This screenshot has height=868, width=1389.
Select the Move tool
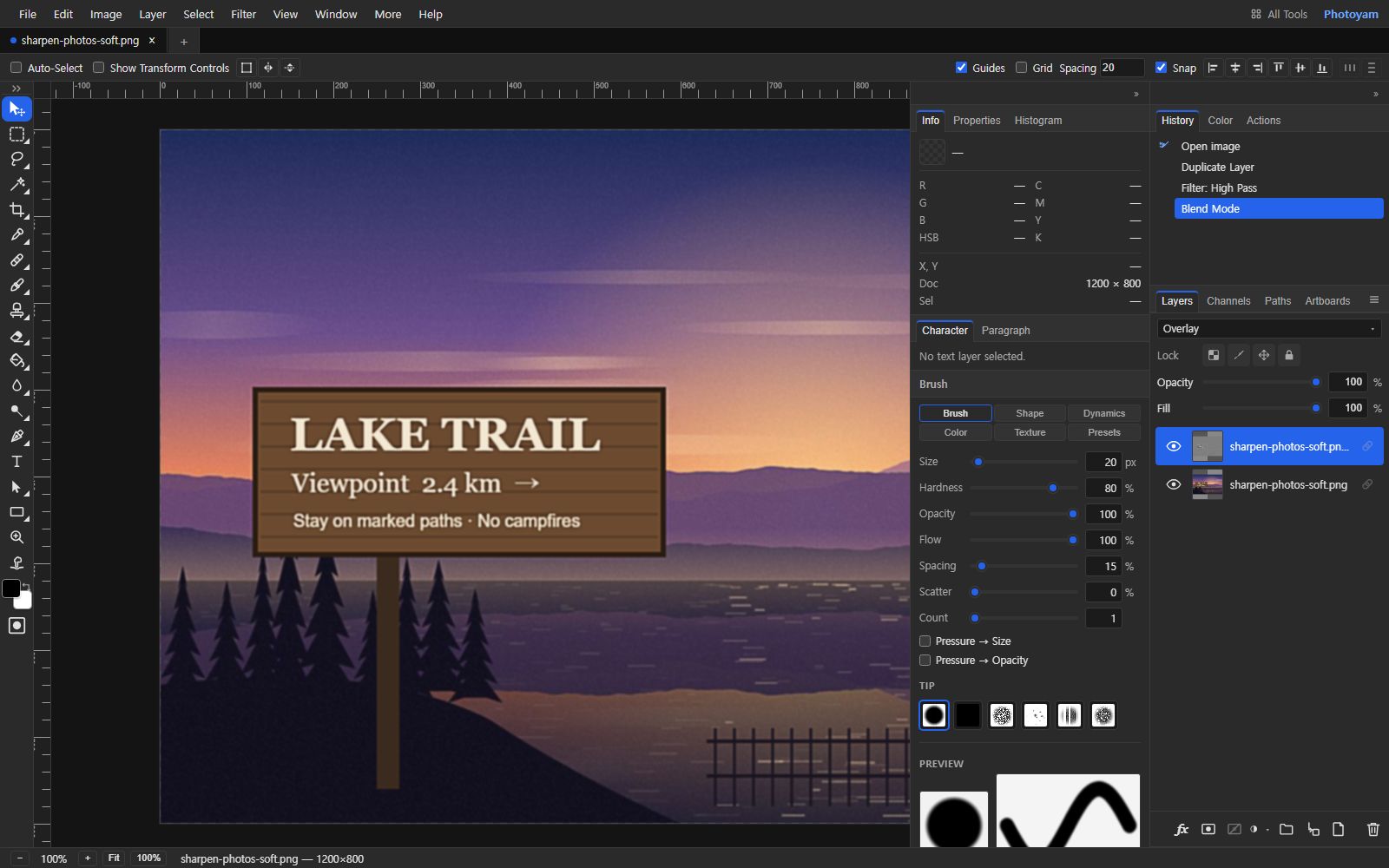pyautogui.click(x=16, y=109)
